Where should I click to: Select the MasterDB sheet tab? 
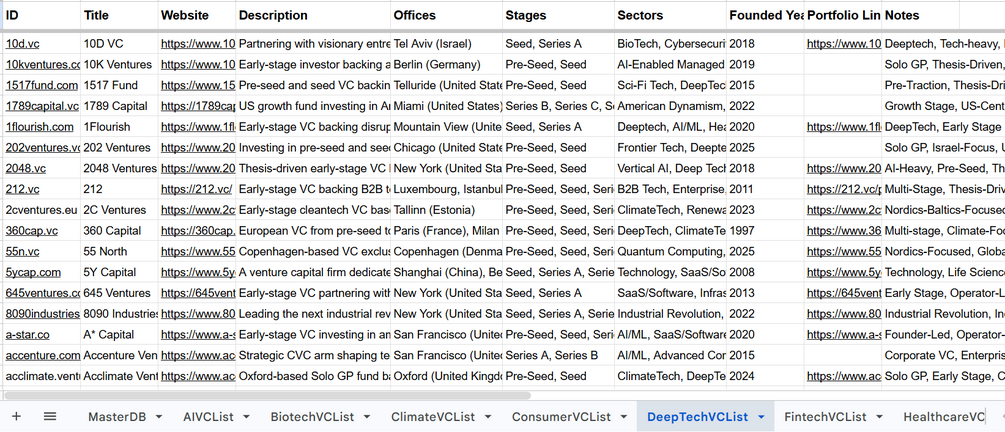pos(117,417)
